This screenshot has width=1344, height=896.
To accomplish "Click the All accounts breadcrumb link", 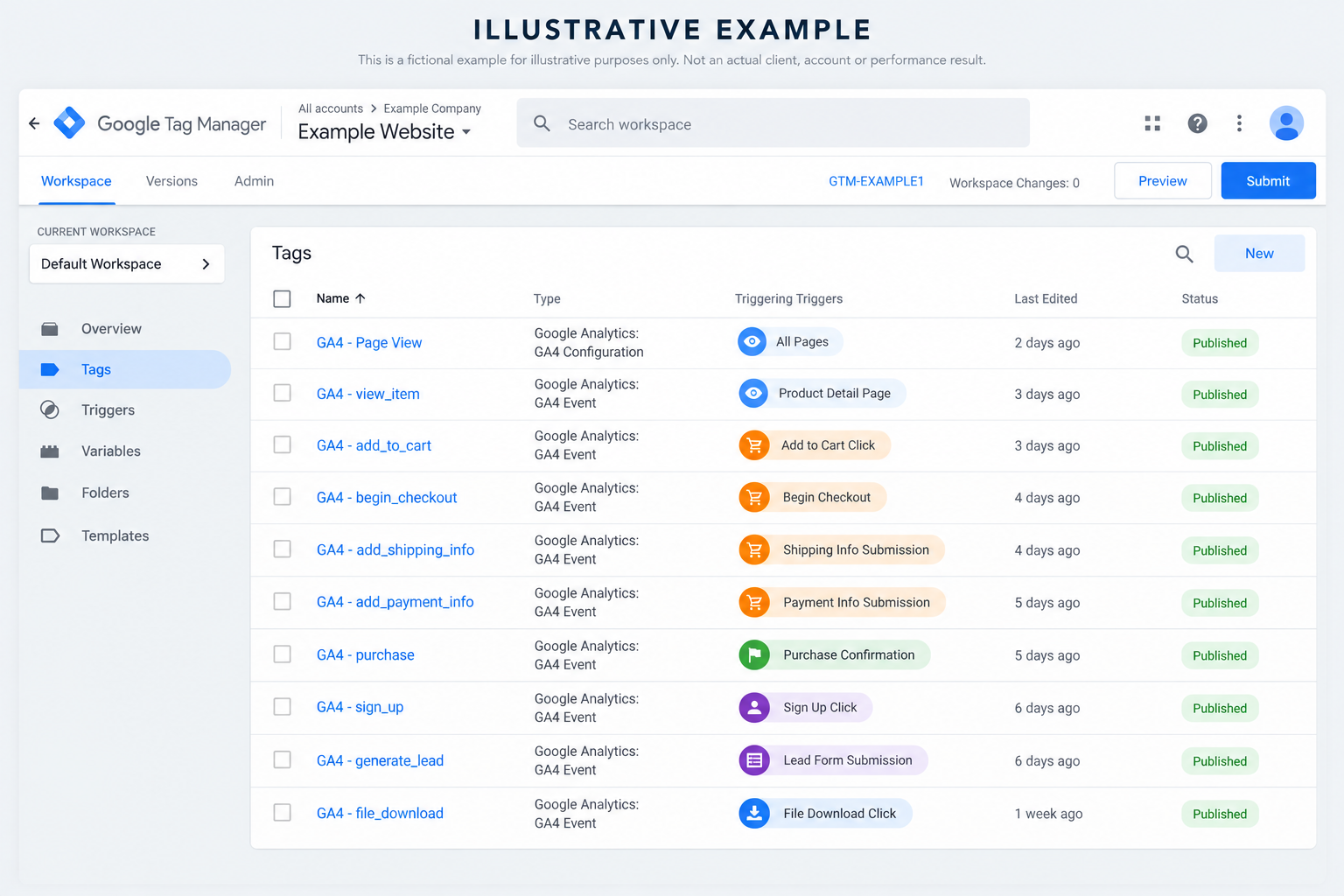I will [331, 108].
